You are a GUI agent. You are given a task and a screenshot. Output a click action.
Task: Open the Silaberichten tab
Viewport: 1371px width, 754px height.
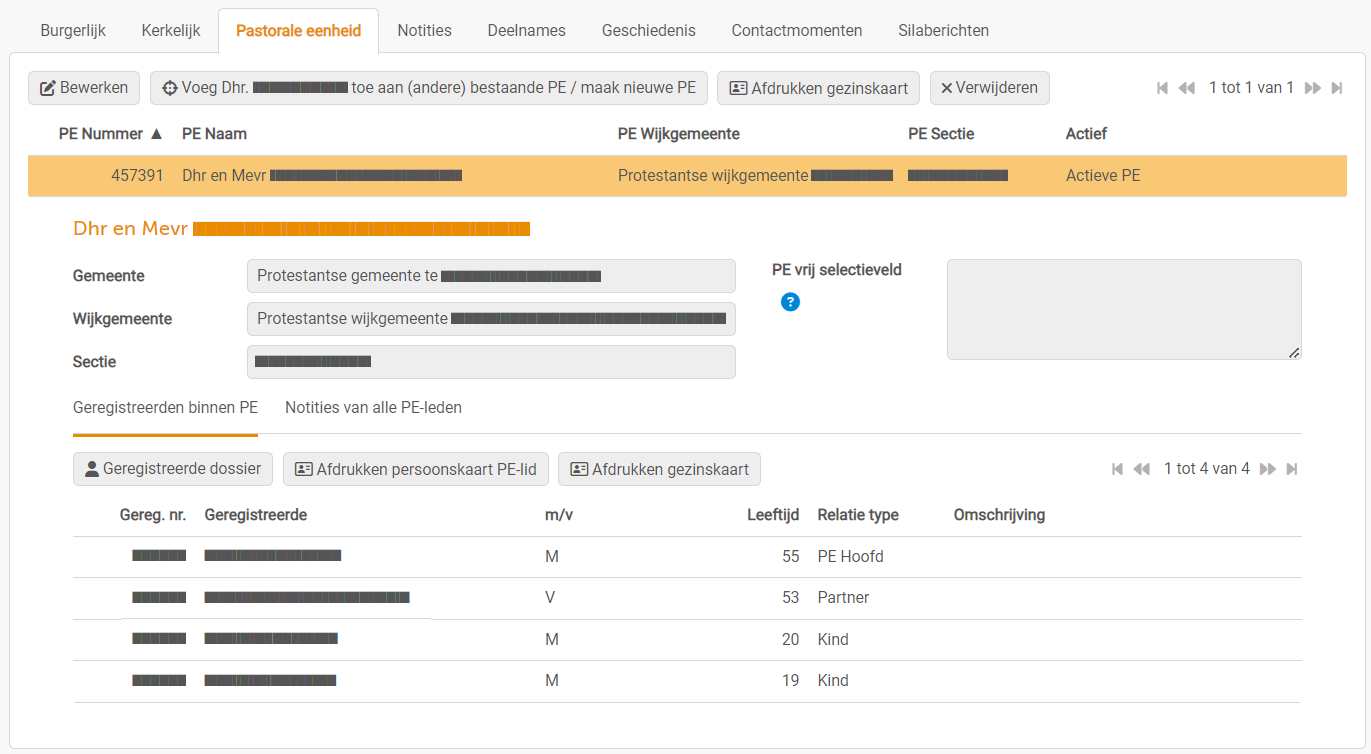pos(944,30)
